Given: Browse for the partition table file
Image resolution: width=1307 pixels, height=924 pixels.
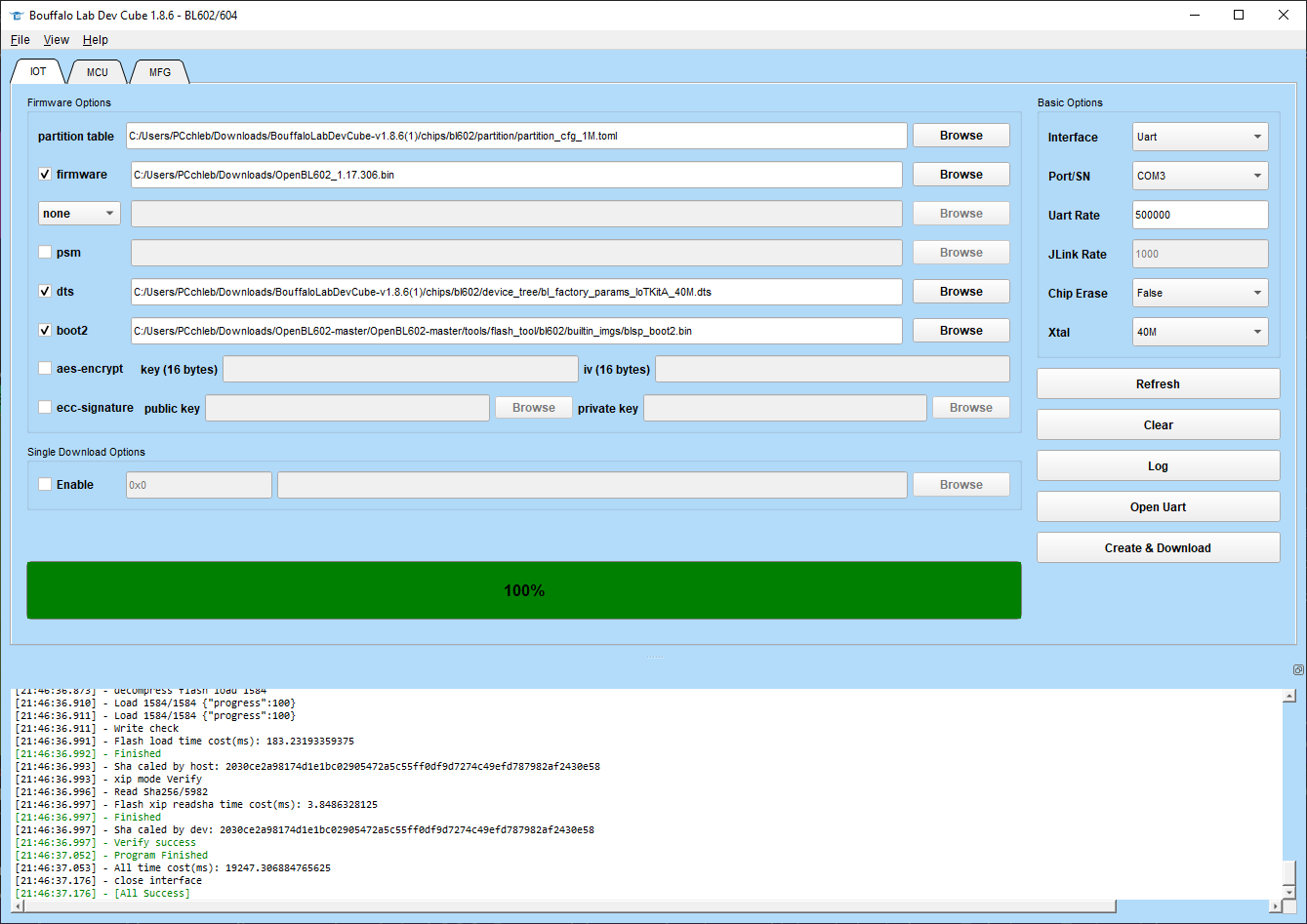Looking at the screenshot, I should click(961, 136).
